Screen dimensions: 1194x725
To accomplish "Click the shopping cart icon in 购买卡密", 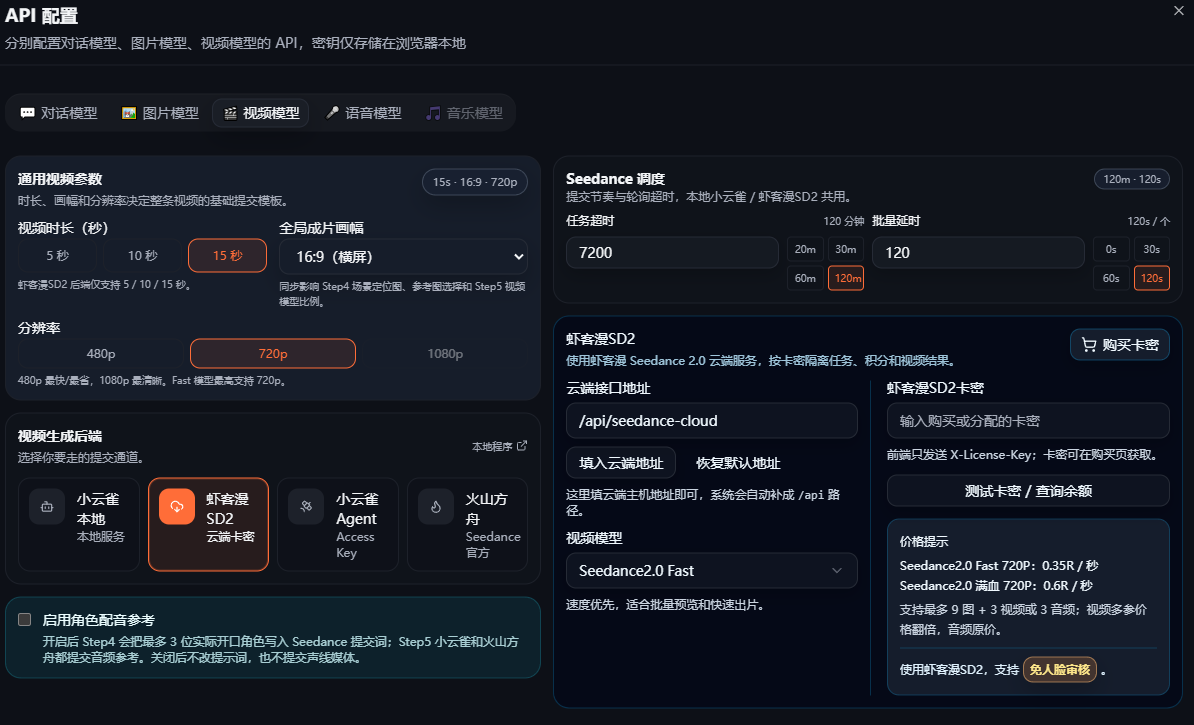I will coord(1089,345).
